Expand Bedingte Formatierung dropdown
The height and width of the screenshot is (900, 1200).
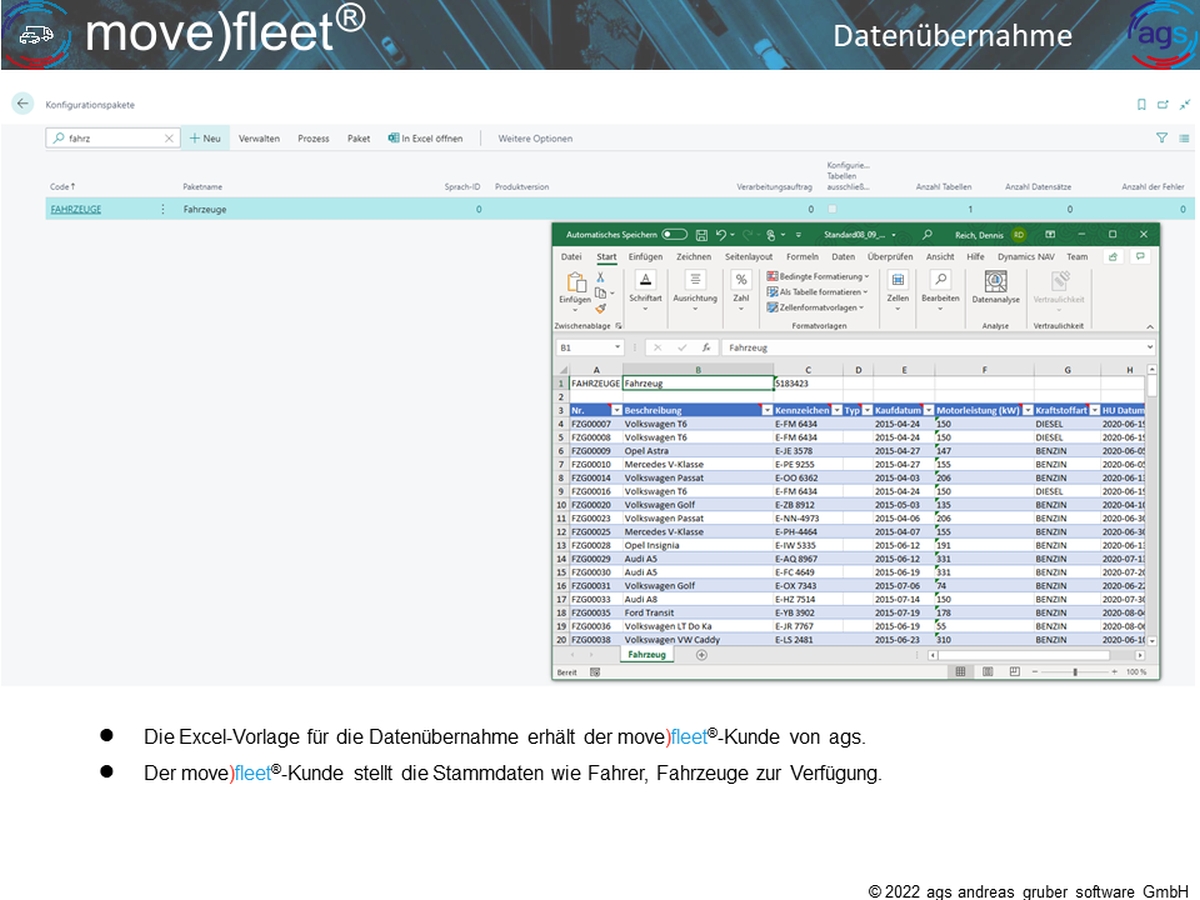(x=867, y=276)
